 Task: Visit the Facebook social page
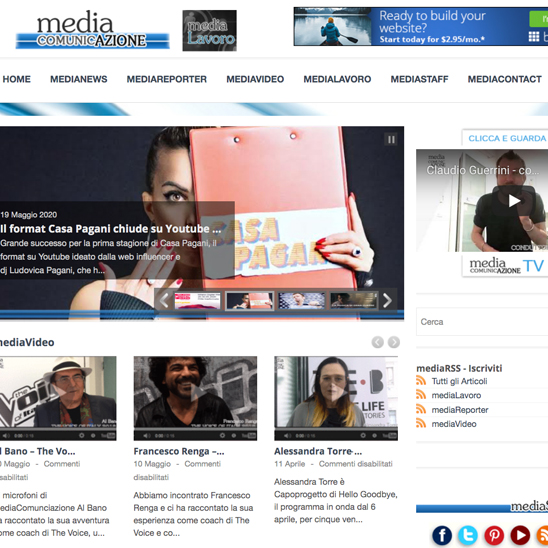442,535
